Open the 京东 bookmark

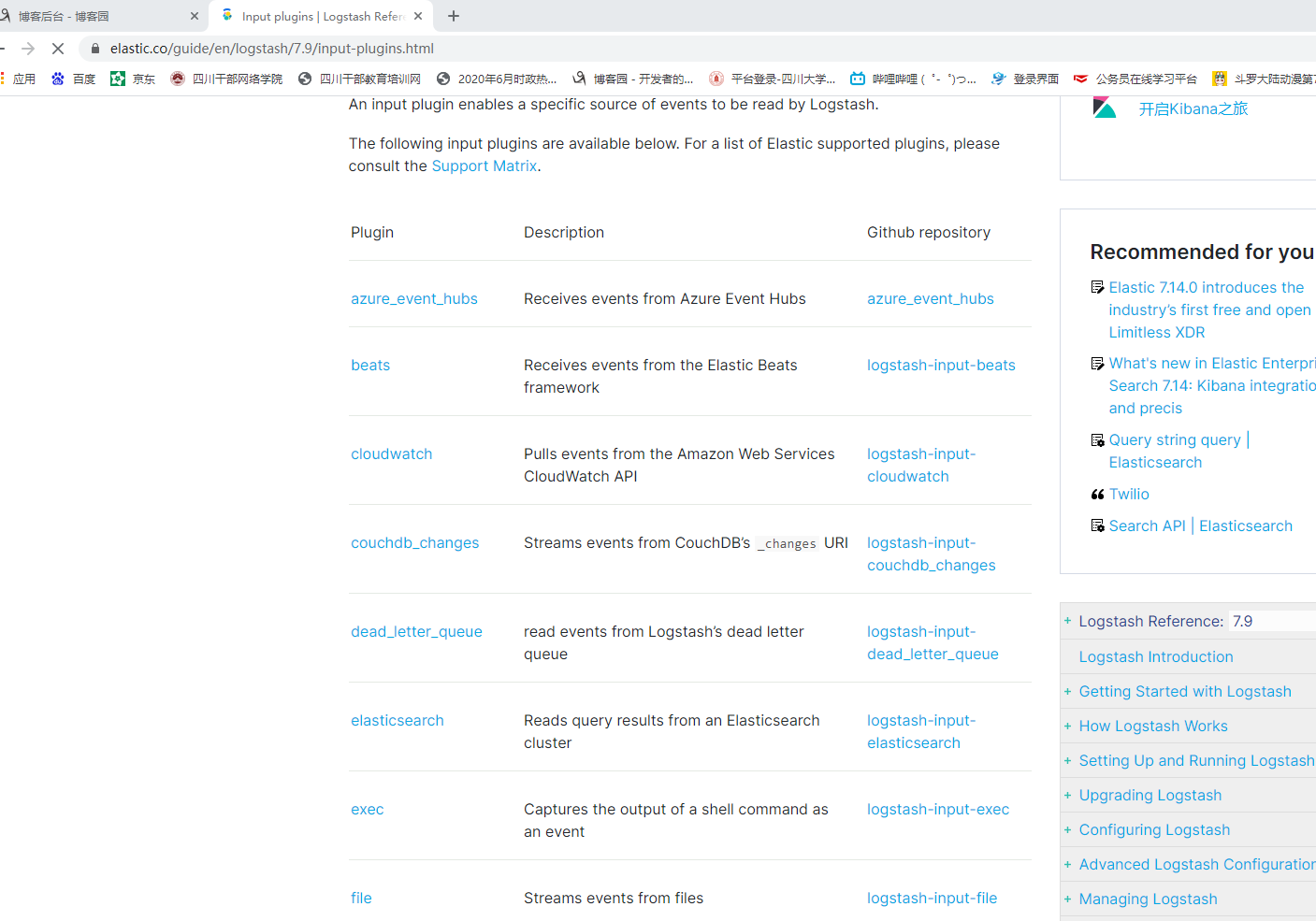(133, 79)
